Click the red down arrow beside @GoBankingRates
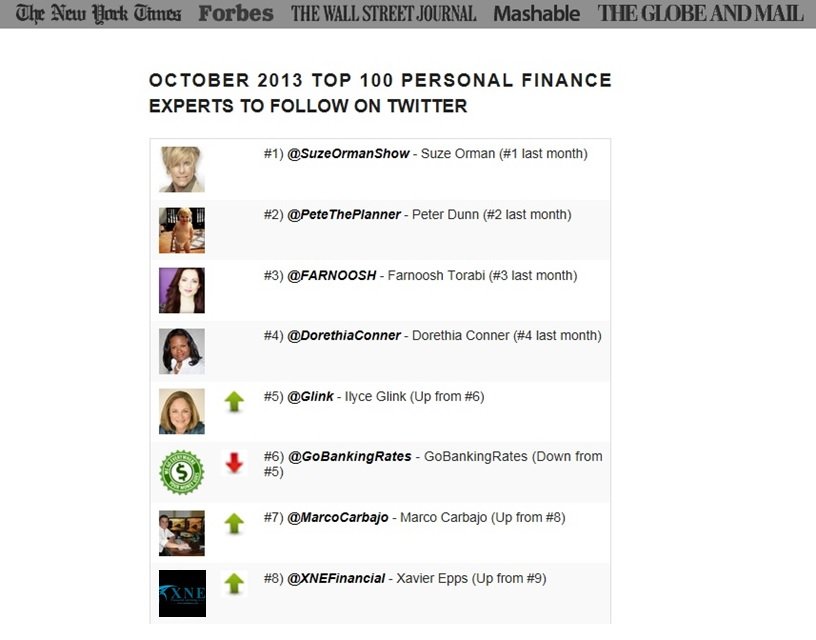Viewport: 816px width, 640px height. click(x=234, y=462)
